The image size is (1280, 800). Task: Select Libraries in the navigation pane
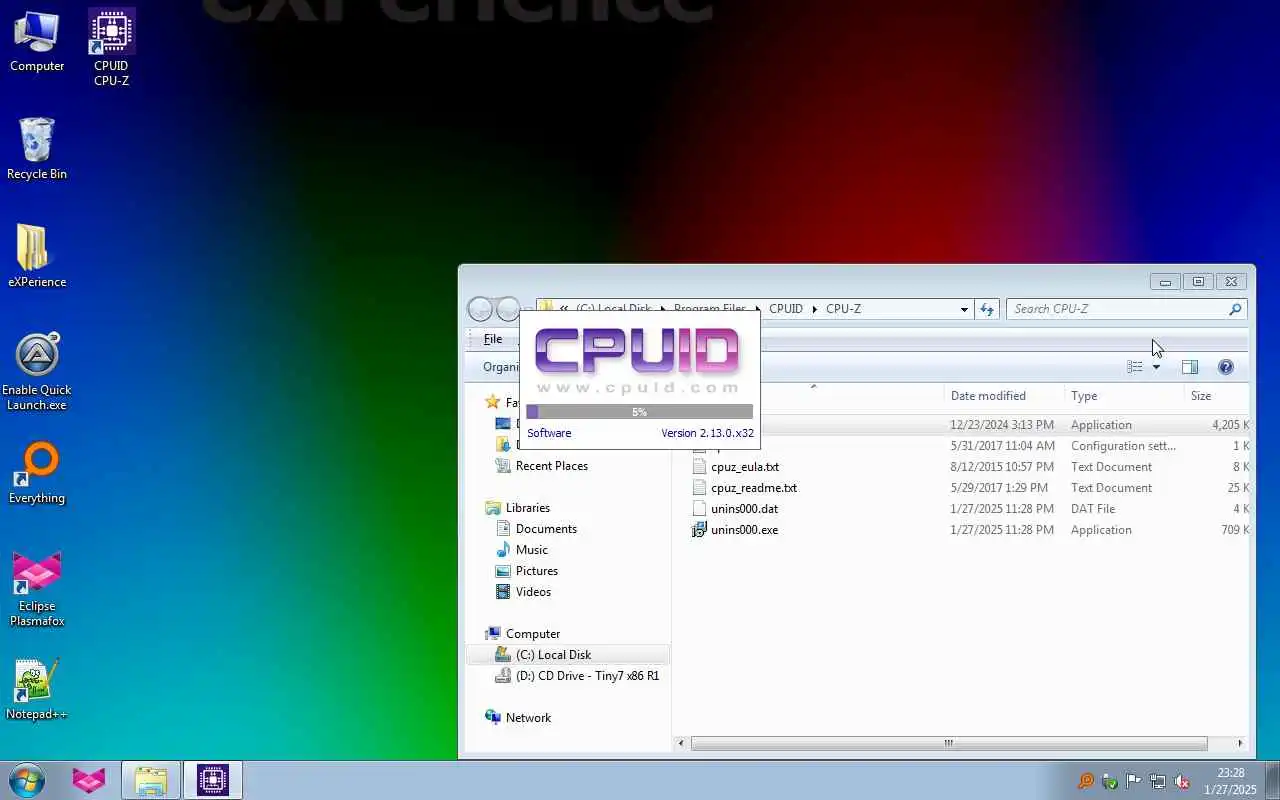(x=527, y=508)
